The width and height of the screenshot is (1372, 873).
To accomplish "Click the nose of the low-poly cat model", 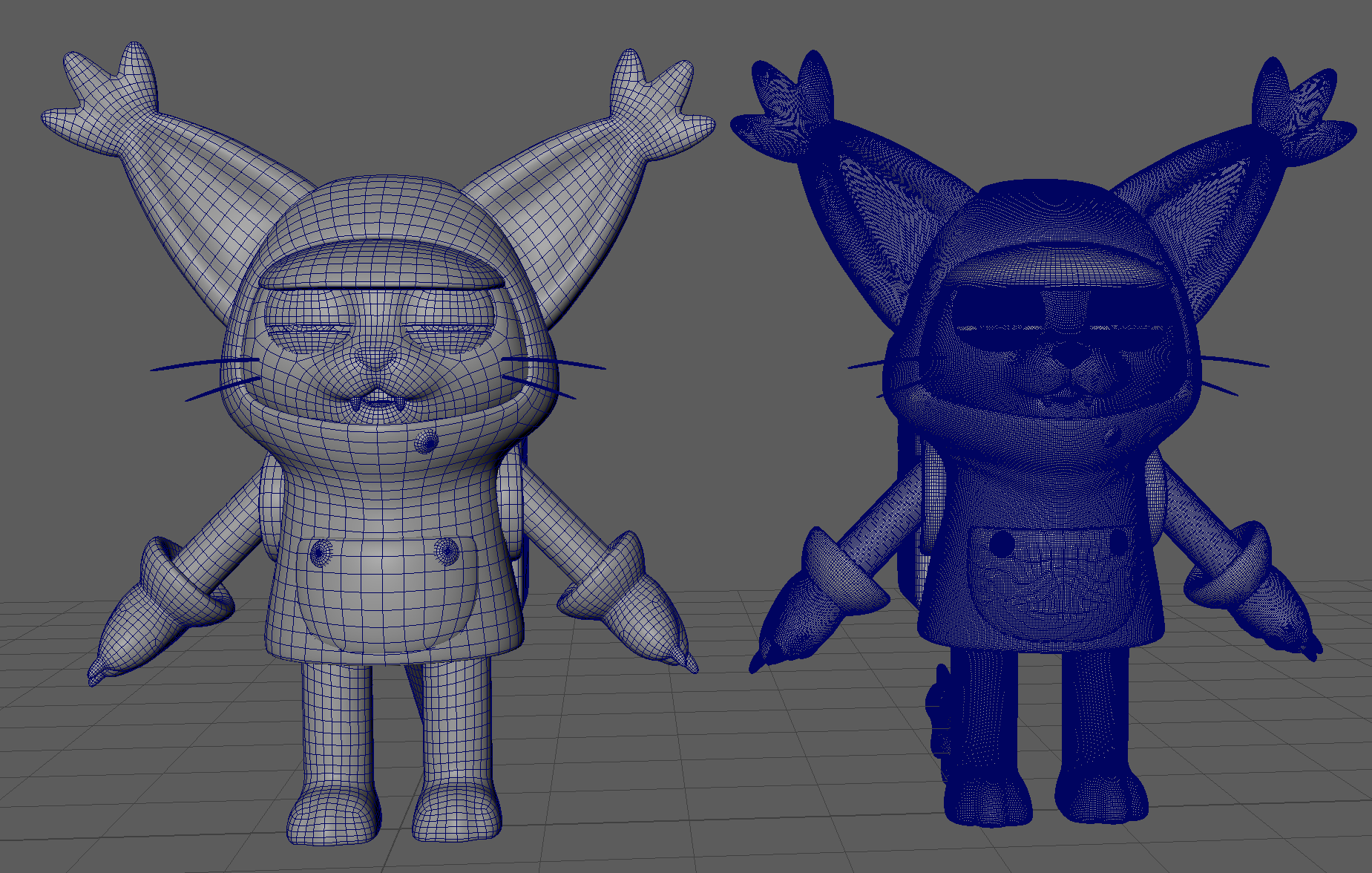I will [376, 358].
